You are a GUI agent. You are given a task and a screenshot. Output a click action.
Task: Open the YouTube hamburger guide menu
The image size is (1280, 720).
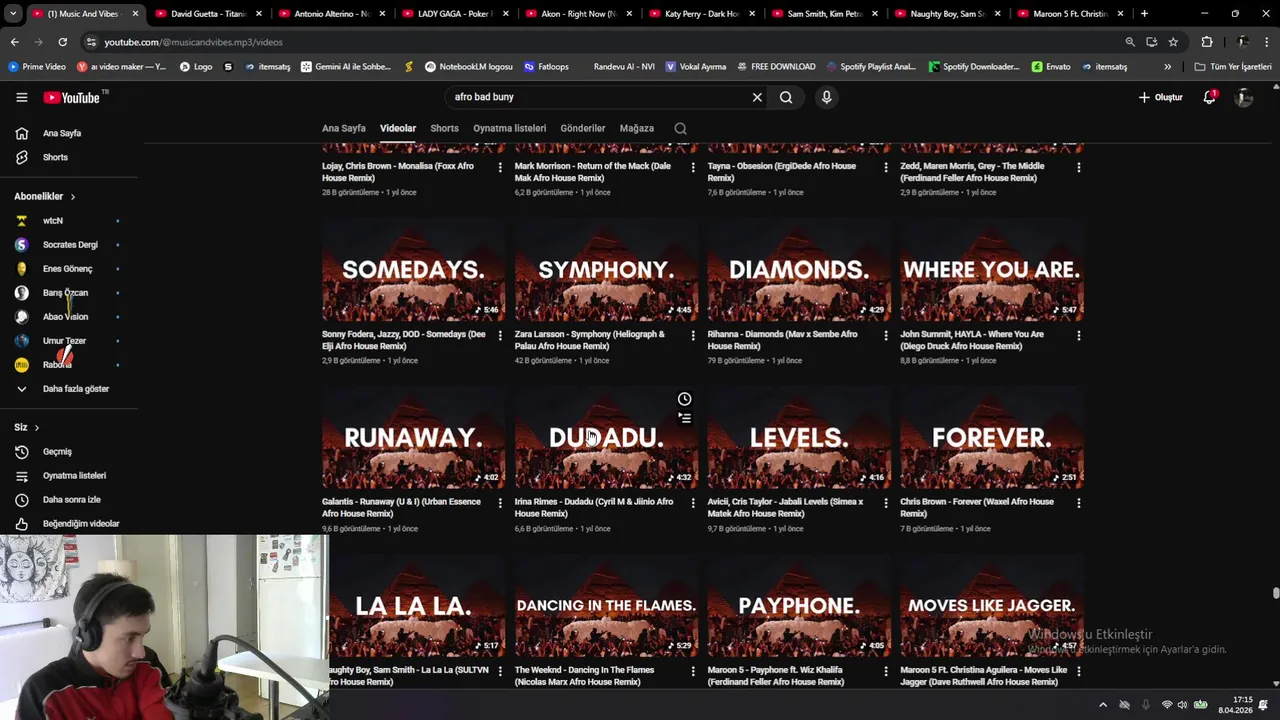(21, 97)
